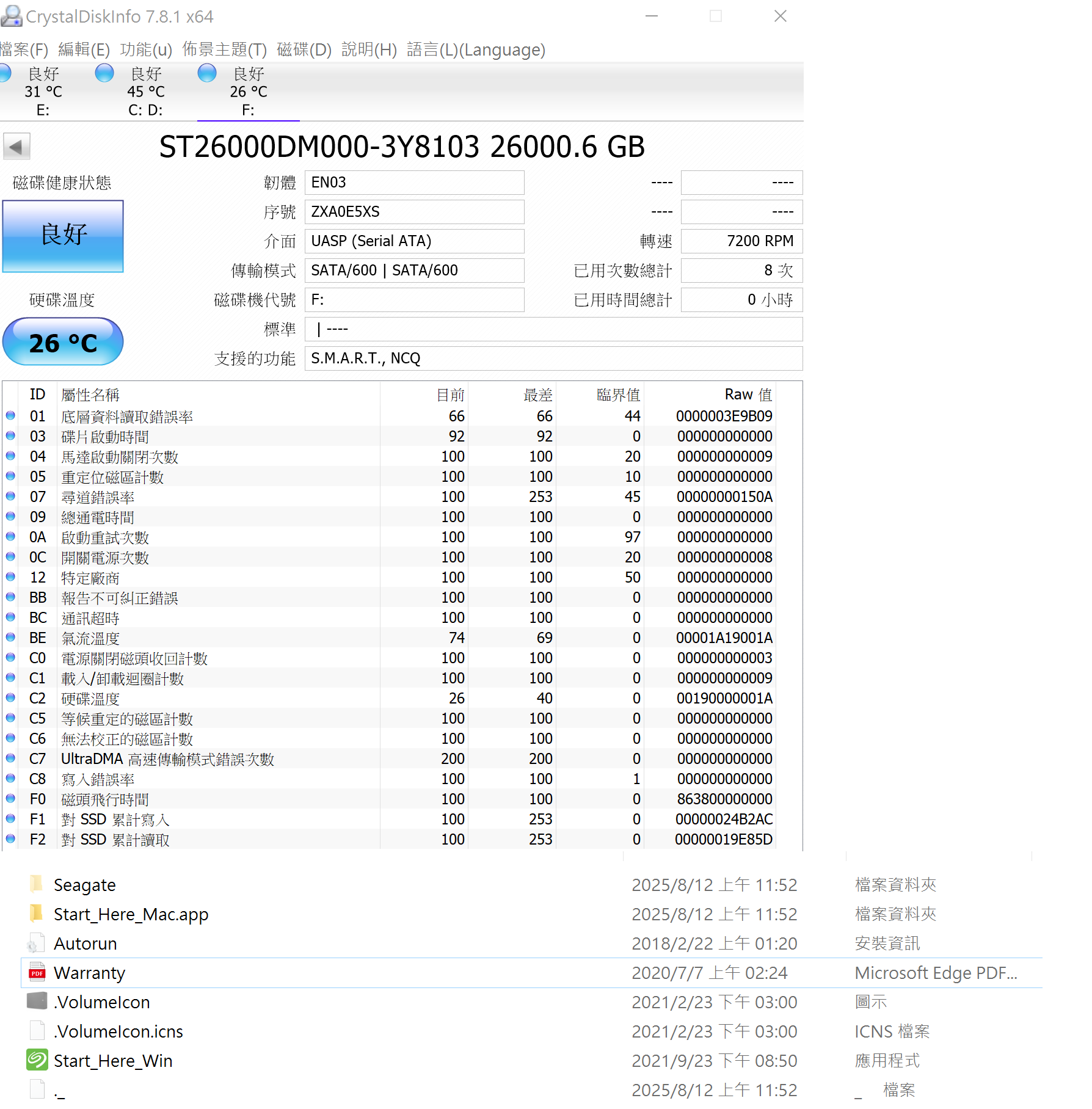Click the firmware field showing EN03
Image resolution: width=1092 pixels, height=1109 pixels.
coord(414,183)
